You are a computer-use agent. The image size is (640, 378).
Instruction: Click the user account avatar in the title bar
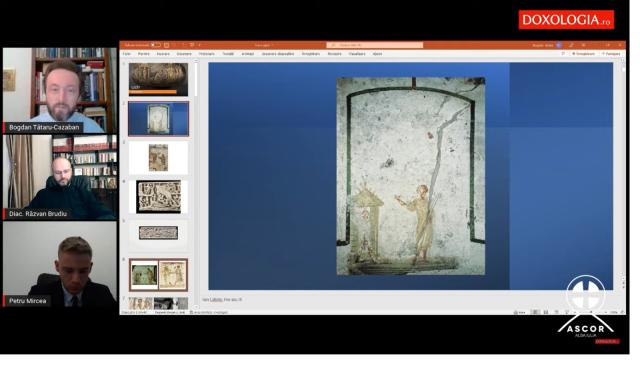(x=559, y=45)
